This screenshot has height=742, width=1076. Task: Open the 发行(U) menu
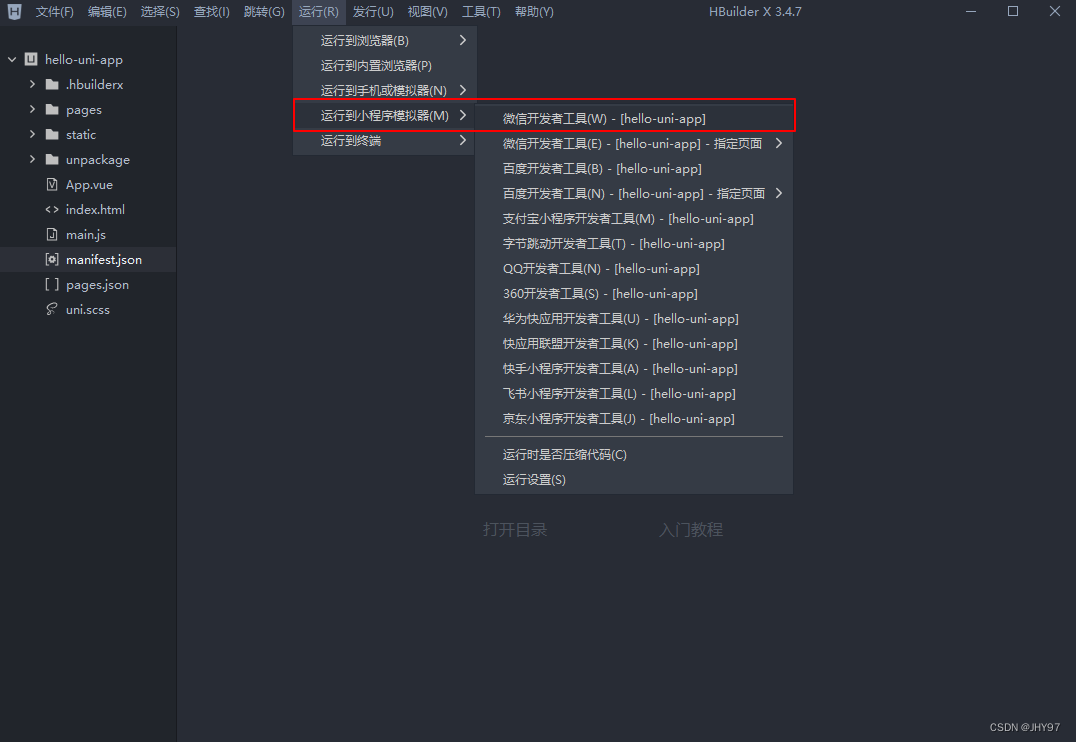(x=373, y=12)
